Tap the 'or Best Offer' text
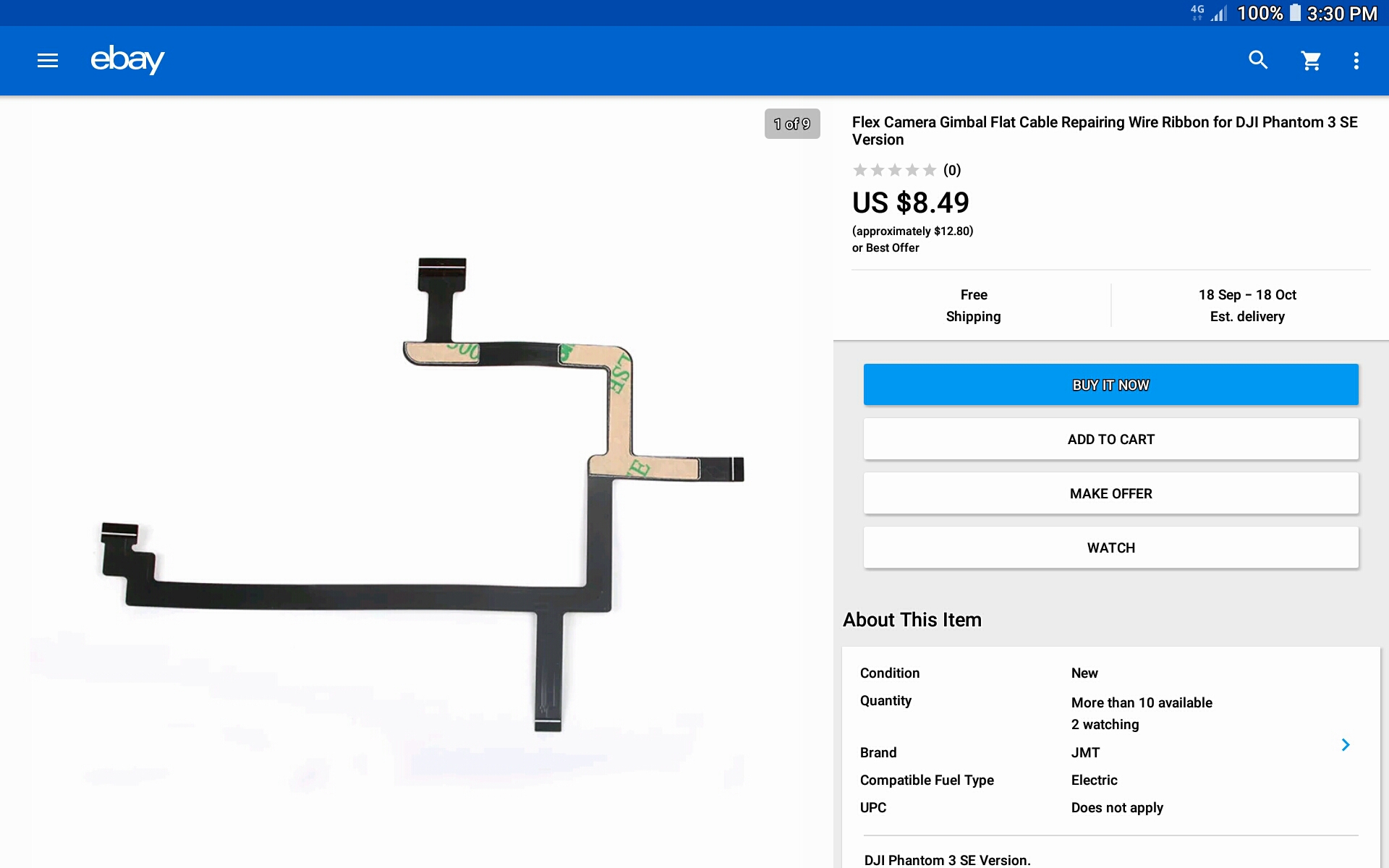This screenshot has height=868, width=1389. click(885, 247)
